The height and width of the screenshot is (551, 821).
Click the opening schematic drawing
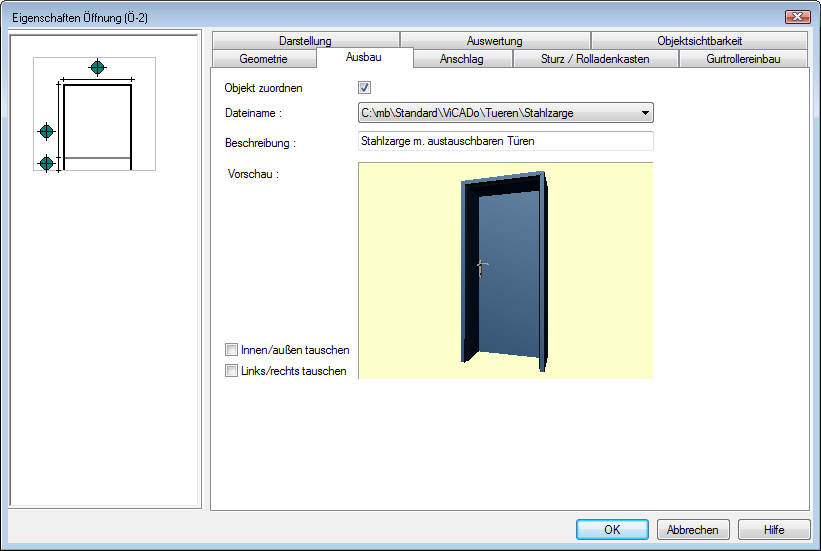[x=95, y=114]
